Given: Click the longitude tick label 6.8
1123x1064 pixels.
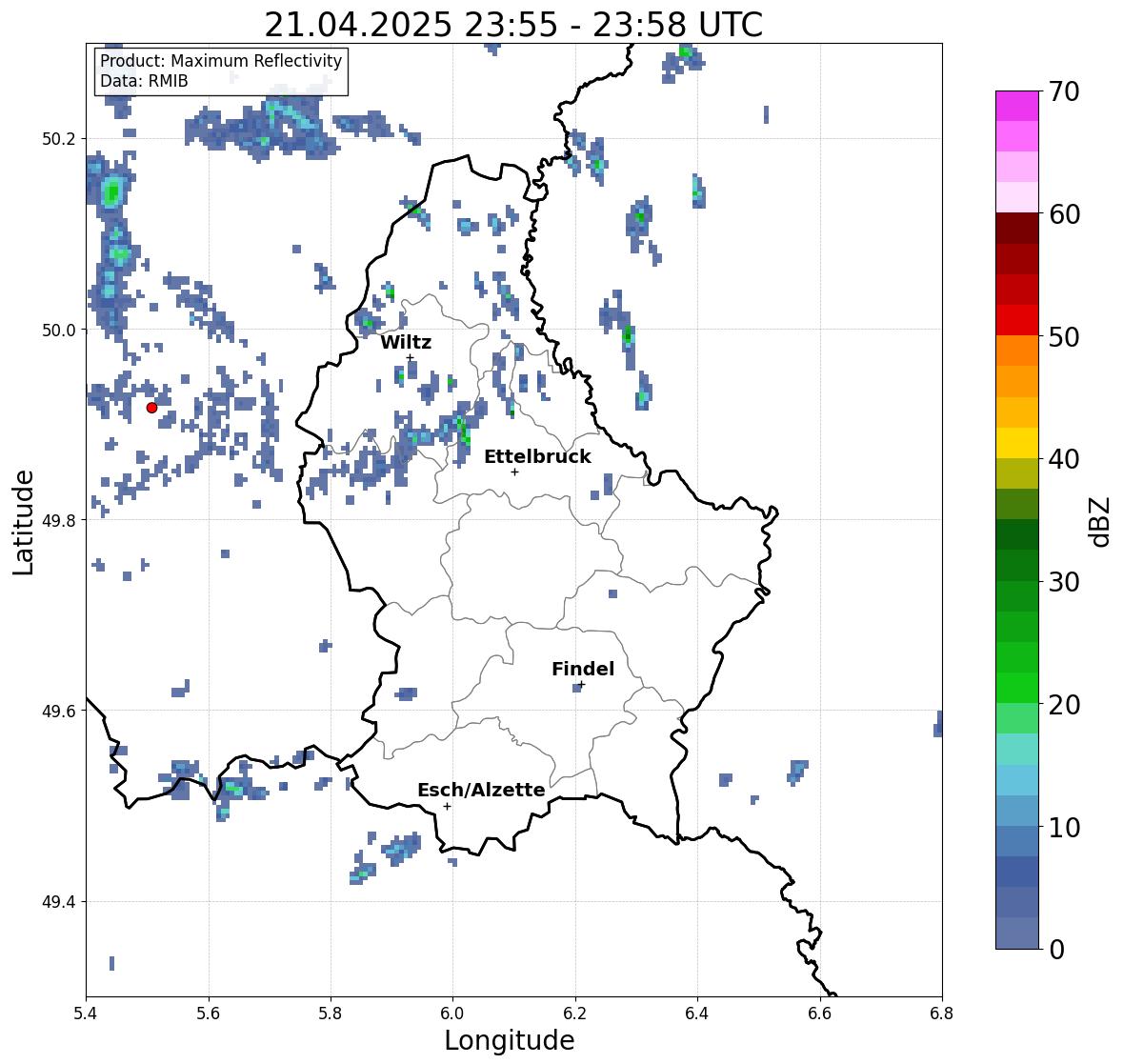Looking at the screenshot, I should (x=942, y=1014).
